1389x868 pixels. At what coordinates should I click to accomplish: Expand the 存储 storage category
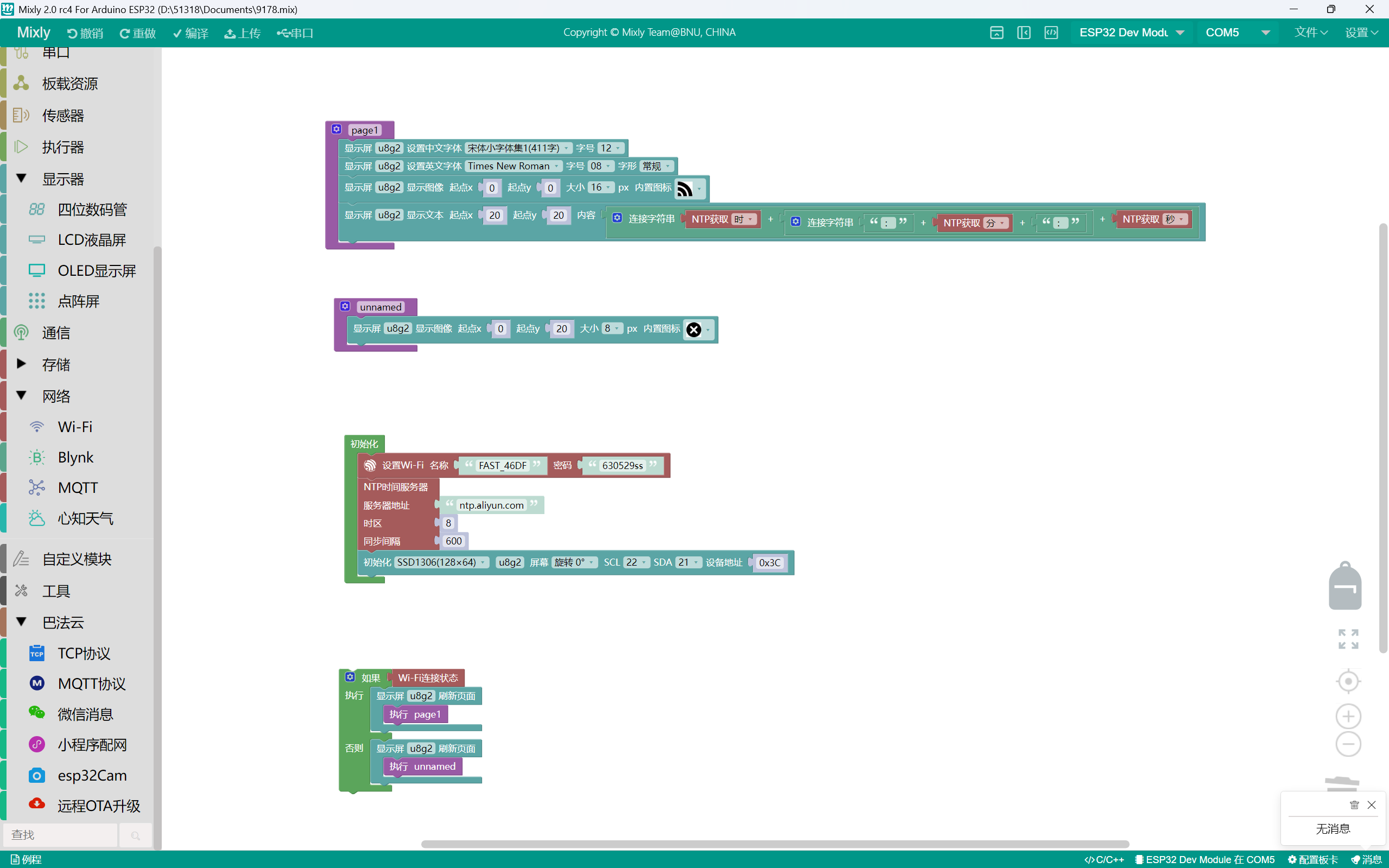tap(22, 364)
